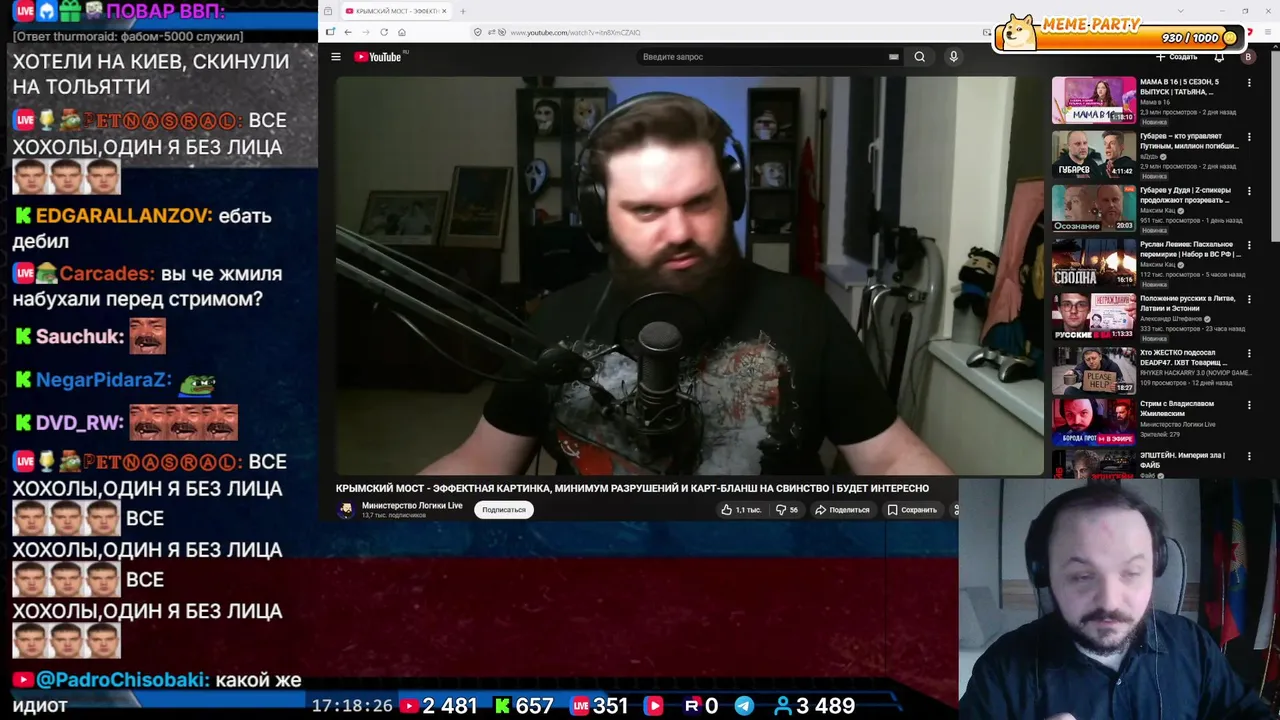Open the on-screen keyboard icon in search box
The height and width of the screenshot is (720, 1280).
coord(893,57)
